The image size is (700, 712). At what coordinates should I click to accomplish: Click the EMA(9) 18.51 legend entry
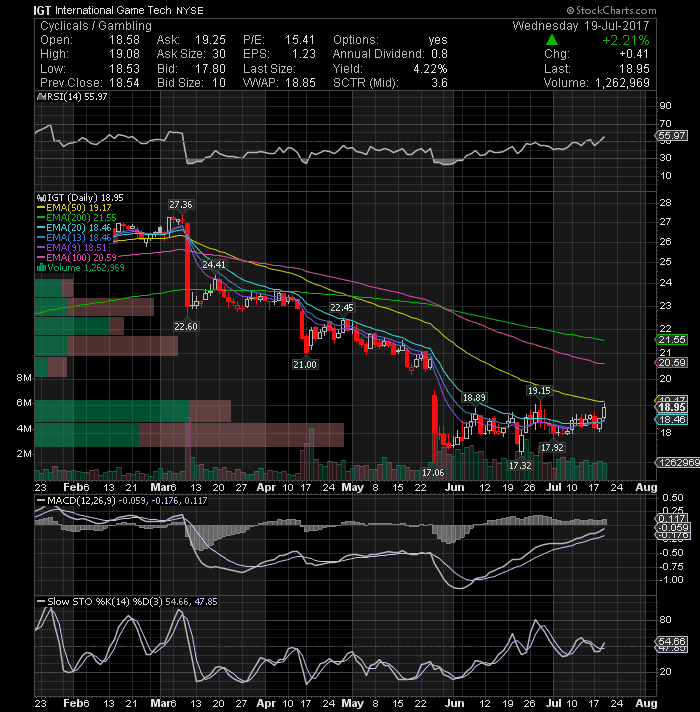(72, 247)
